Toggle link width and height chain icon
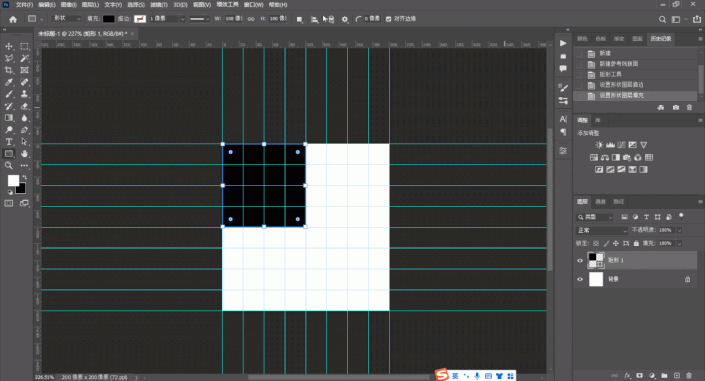The image size is (705, 381). click(x=251, y=19)
